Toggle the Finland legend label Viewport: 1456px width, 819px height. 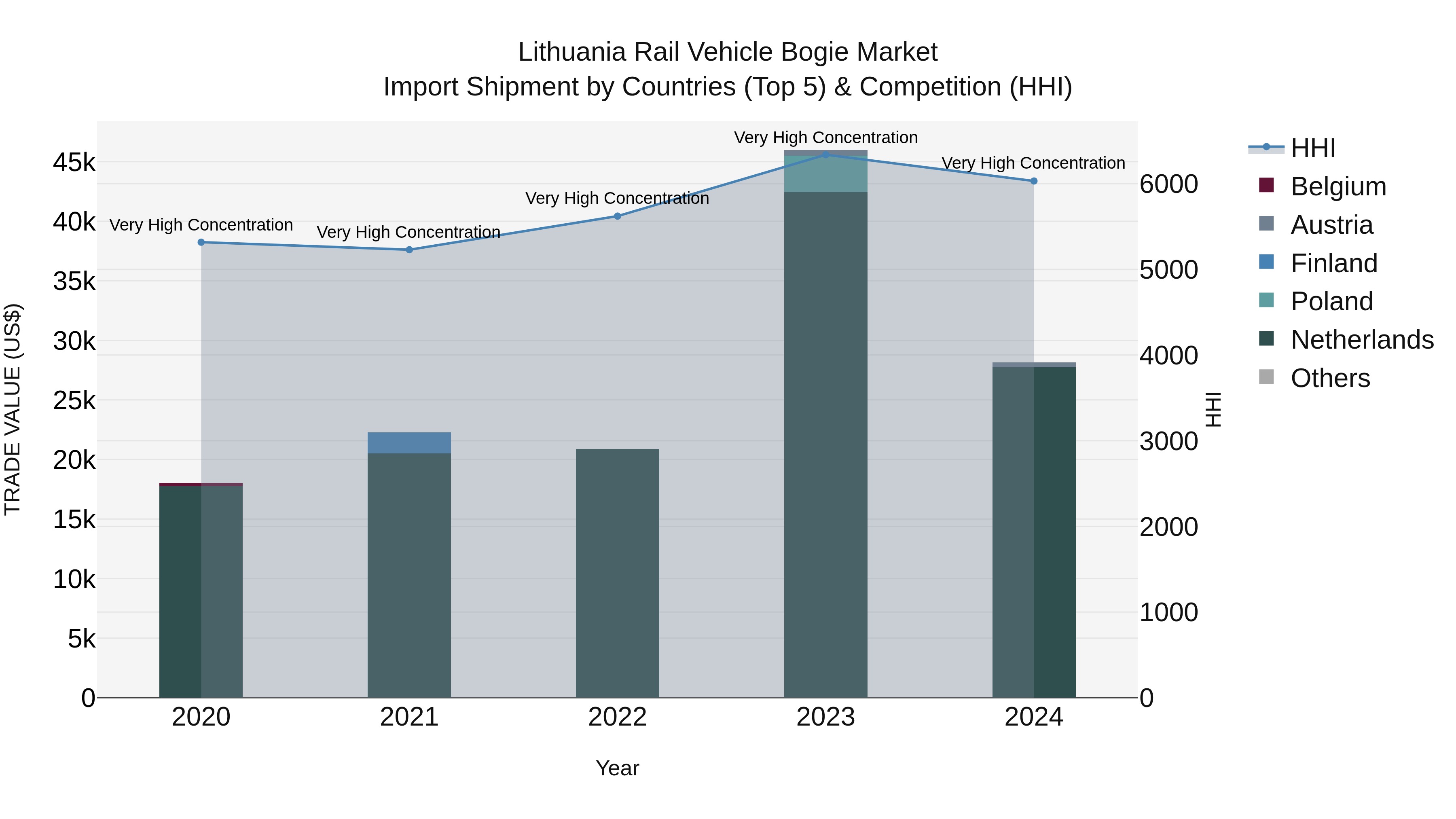tap(1334, 263)
